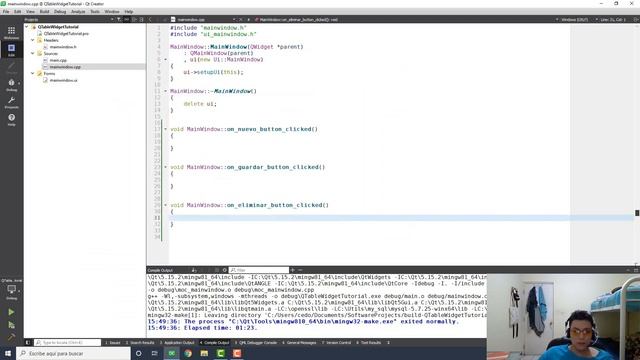Image resolution: width=640 pixels, height=360 pixels.
Task: Fold the on_eliminar_button_clicked function
Action: click(x=165, y=205)
